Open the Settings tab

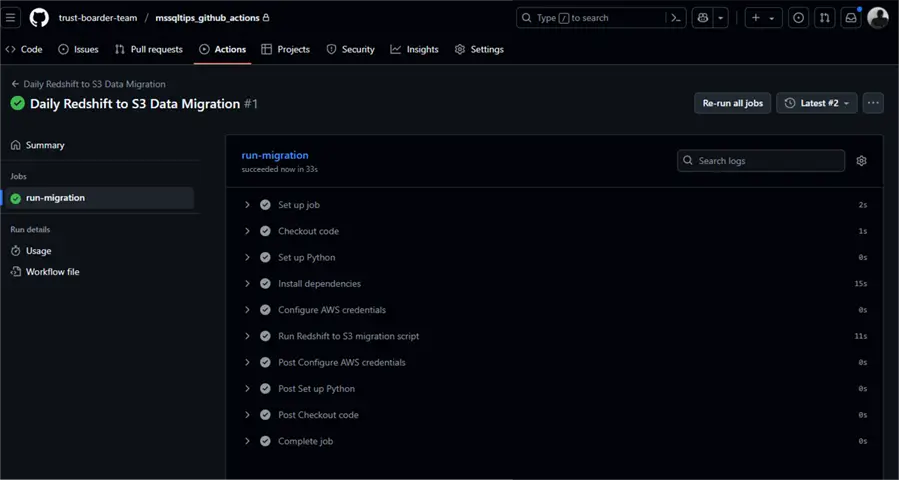tap(479, 49)
